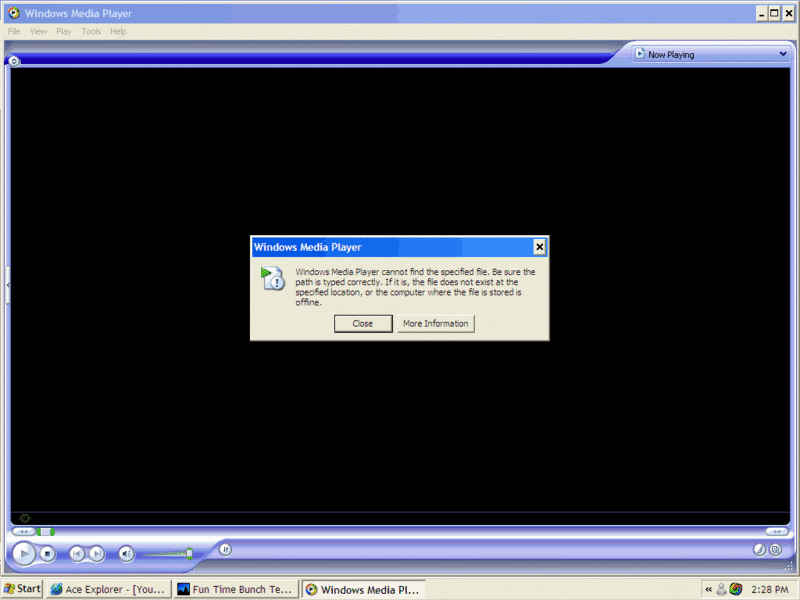Dismiss dialog using the X button
The width and height of the screenshot is (800, 600).
click(539, 247)
